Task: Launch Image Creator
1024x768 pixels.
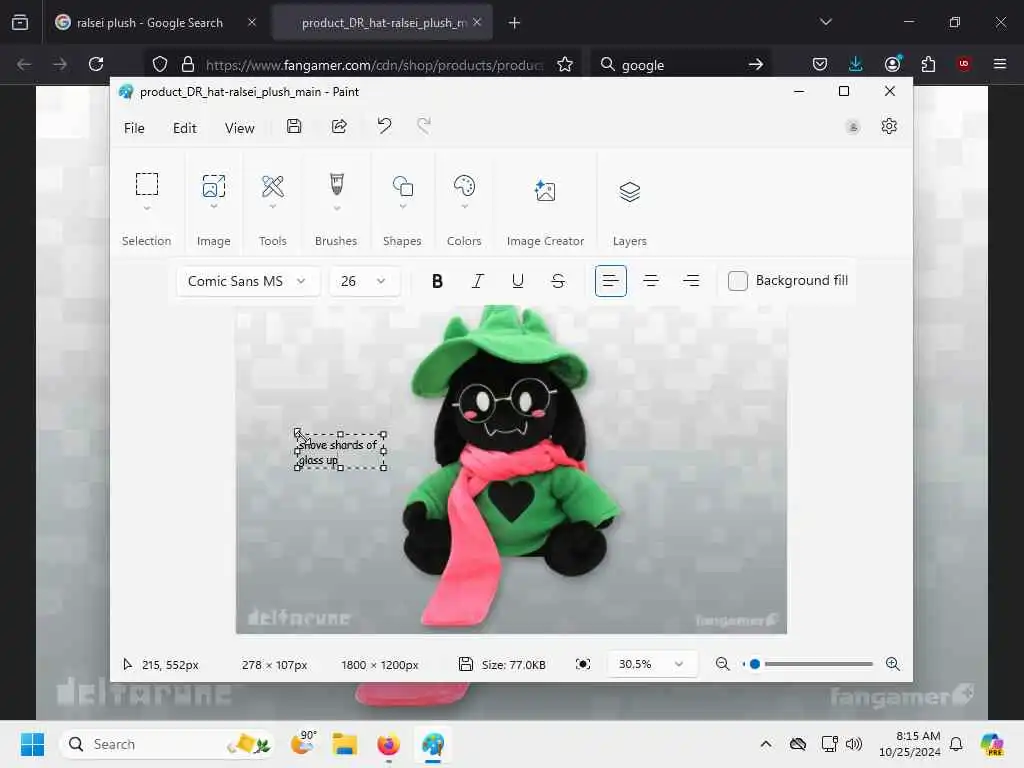Action: [x=545, y=191]
